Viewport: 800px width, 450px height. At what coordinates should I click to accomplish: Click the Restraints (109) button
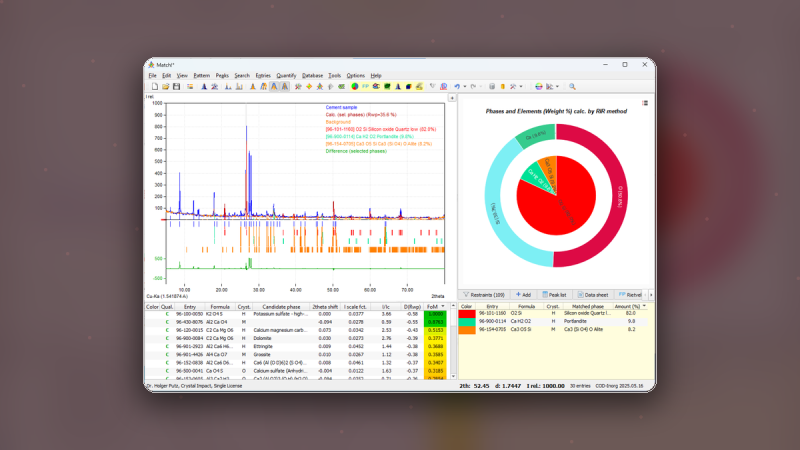pyautogui.click(x=484, y=295)
